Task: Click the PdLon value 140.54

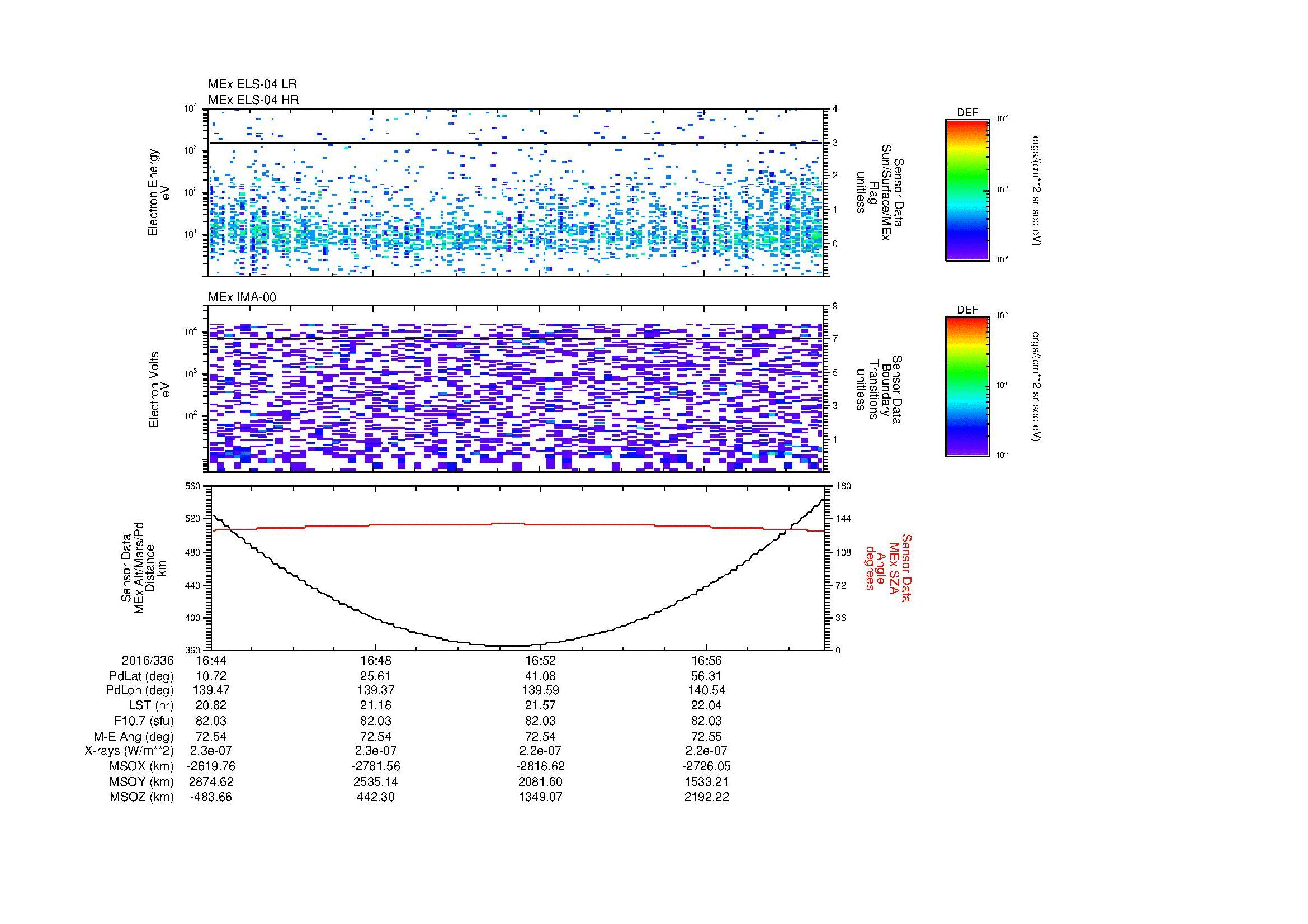Action: pyautogui.click(x=706, y=690)
